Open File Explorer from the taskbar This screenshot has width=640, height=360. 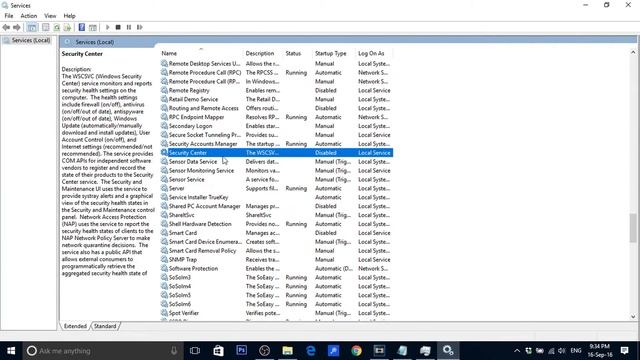coord(287,351)
